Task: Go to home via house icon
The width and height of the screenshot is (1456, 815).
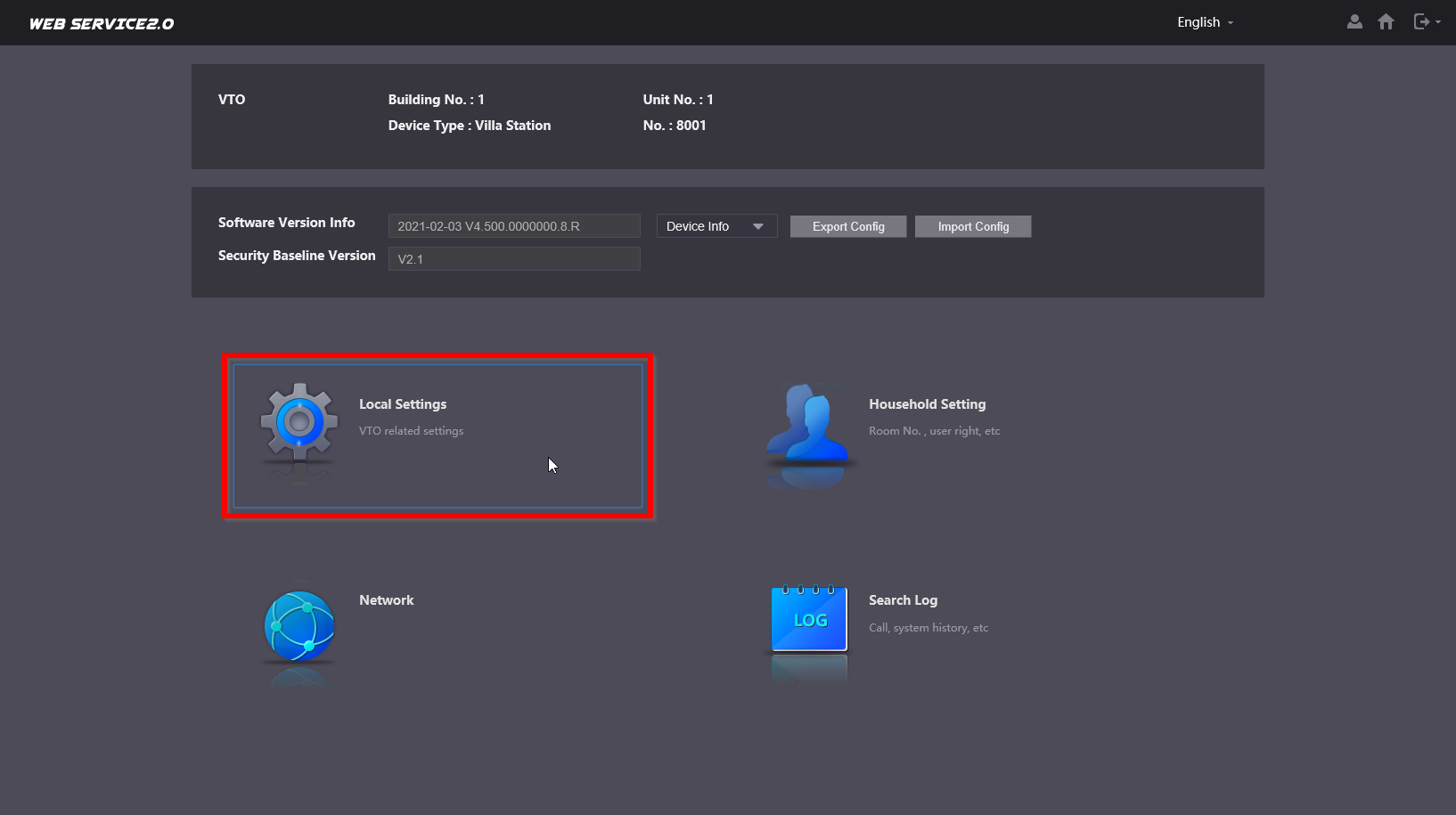Action: (x=1386, y=22)
